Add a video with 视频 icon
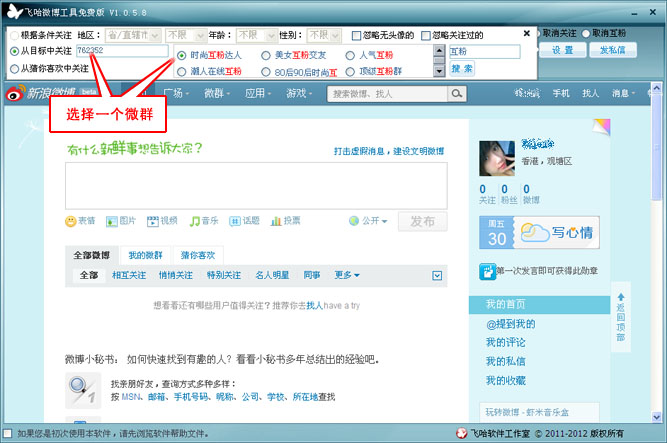The image size is (667, 443). point(153,221)
